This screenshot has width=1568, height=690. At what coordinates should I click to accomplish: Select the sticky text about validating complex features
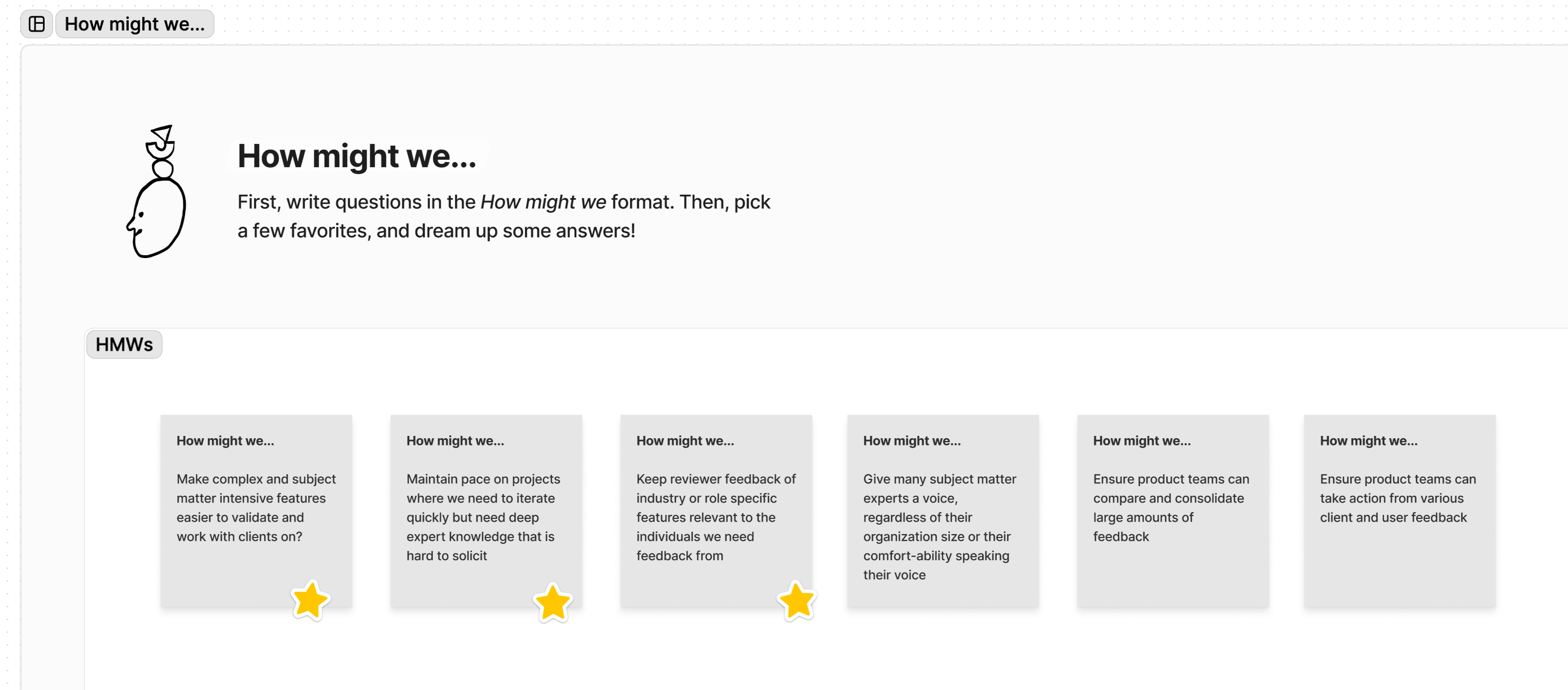(256, 507)
